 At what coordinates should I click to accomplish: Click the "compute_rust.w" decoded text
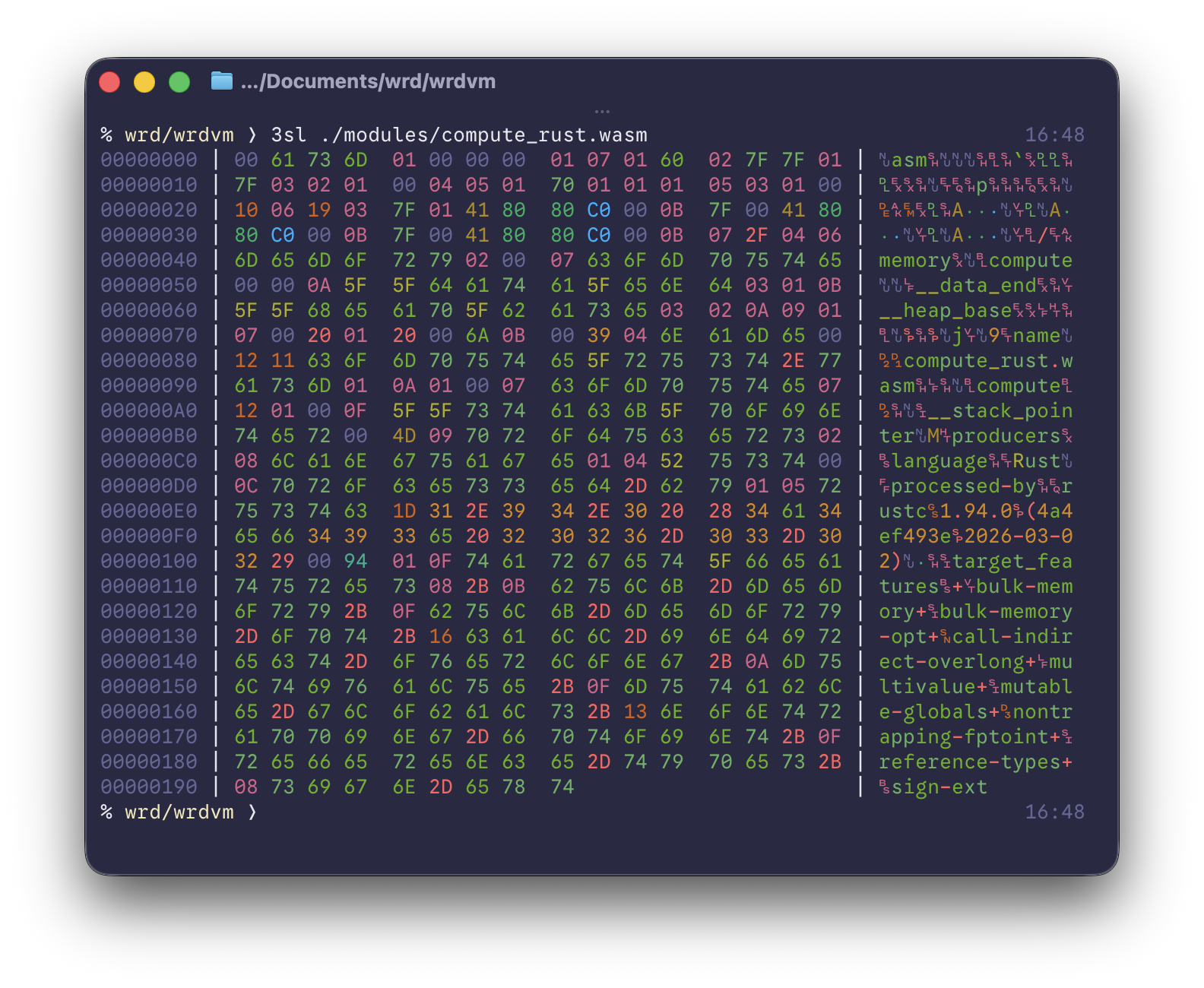(x=988, y=361)
